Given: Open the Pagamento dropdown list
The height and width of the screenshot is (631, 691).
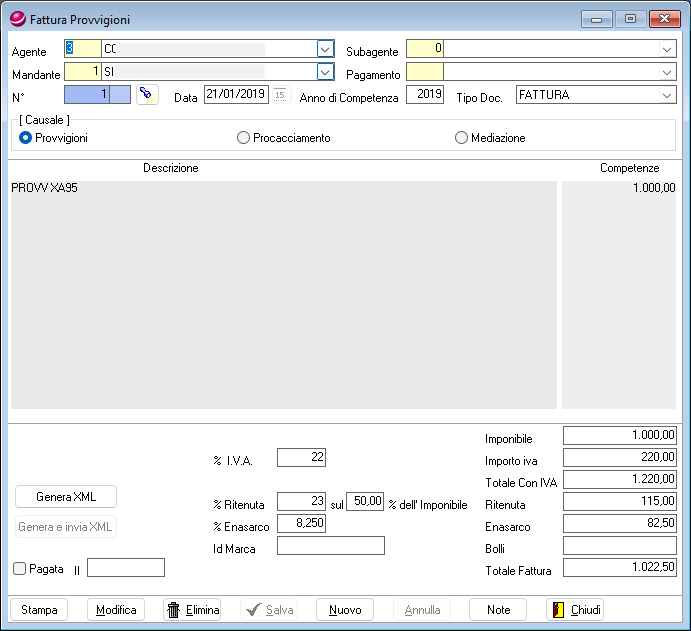Looking at the screenshot, I should coord(667,72).
